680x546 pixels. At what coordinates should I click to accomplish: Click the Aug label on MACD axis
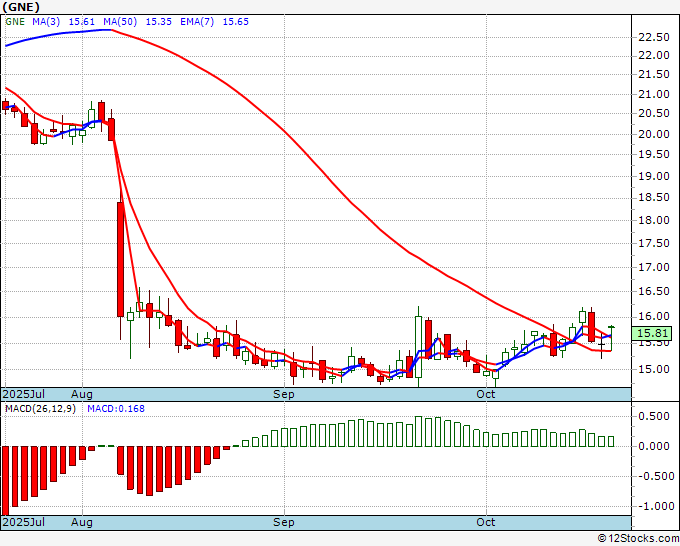pos(82,522)
